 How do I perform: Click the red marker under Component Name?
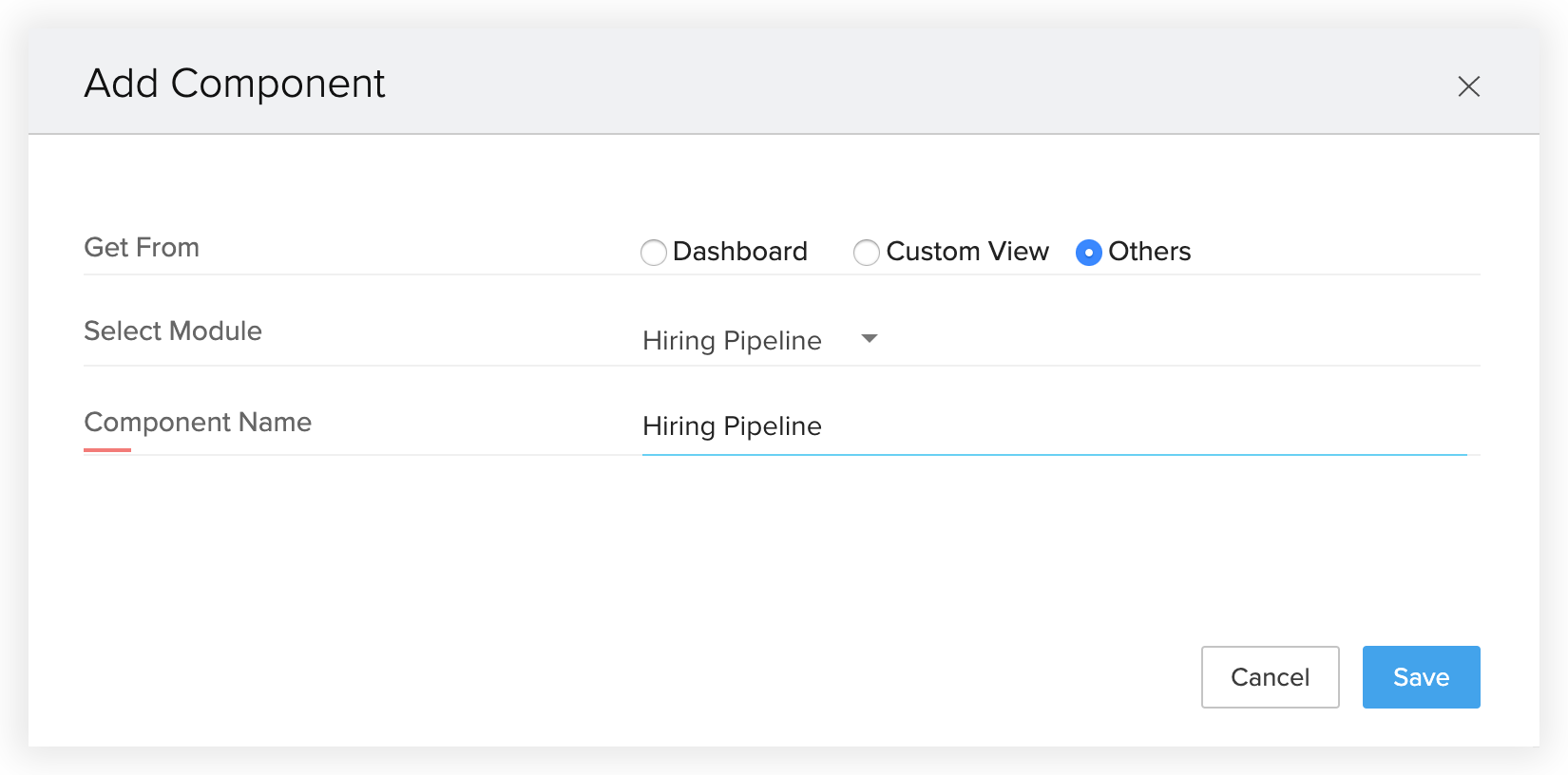107,450
